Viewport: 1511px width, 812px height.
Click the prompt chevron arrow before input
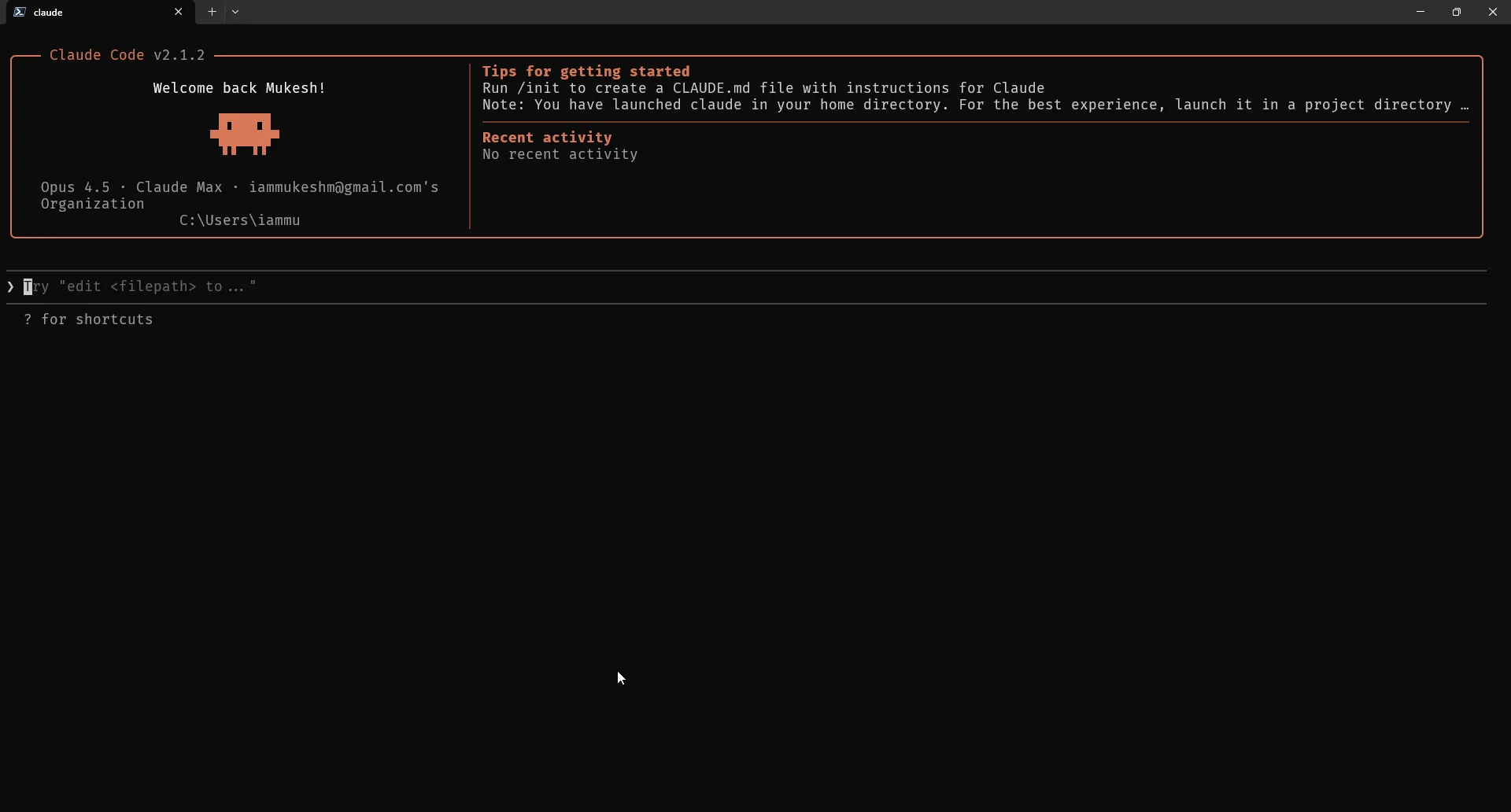(10, 286)
